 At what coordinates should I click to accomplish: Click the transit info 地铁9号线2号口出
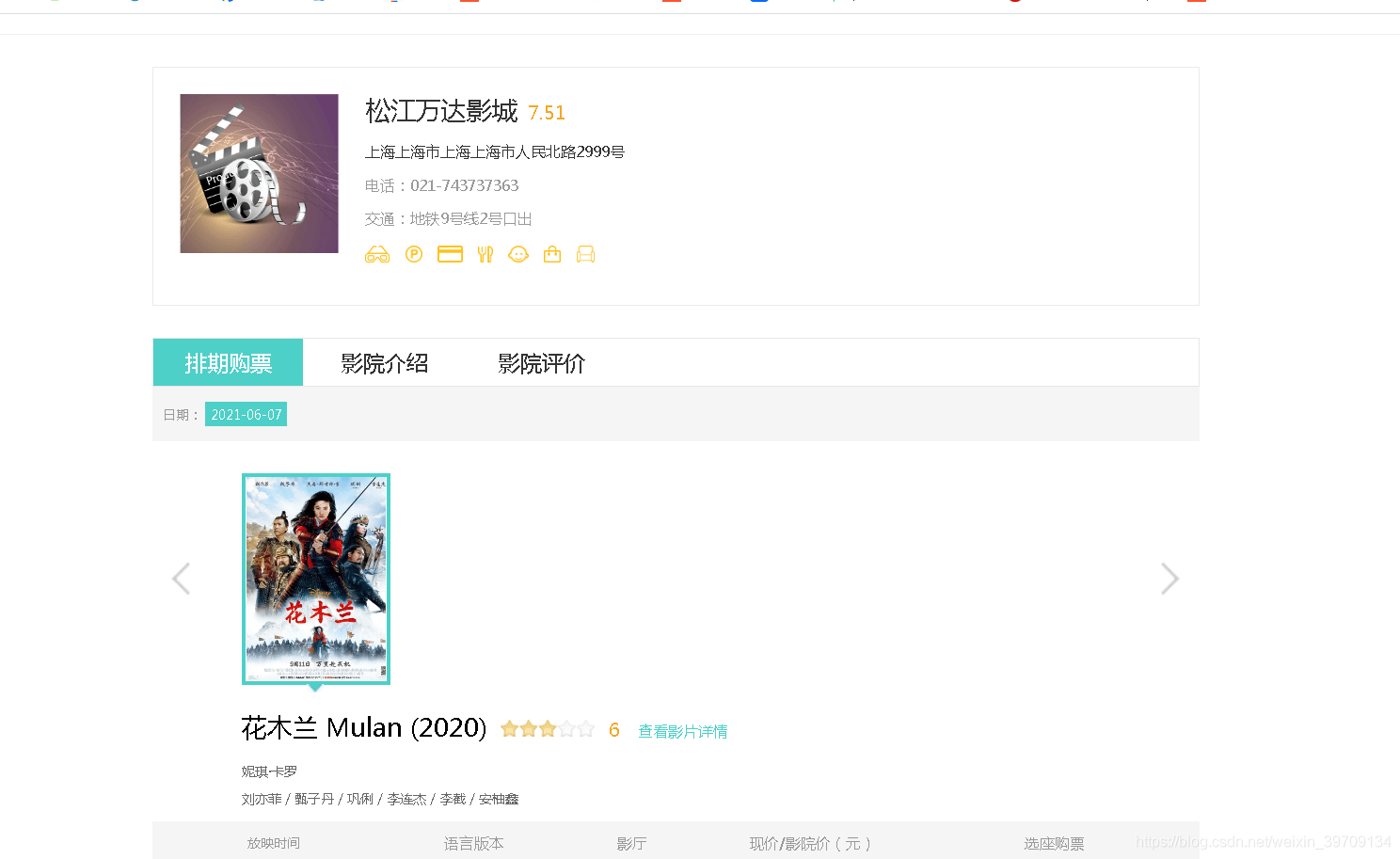[x=470, y=219]
